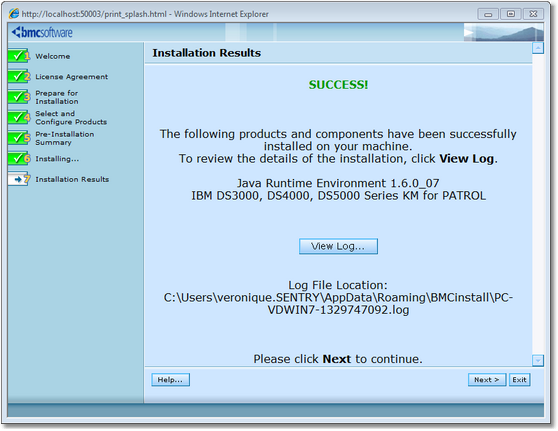Close the Internet Explorer window
The height and width of the screenshot is (431, 558).
pos(533,14)
